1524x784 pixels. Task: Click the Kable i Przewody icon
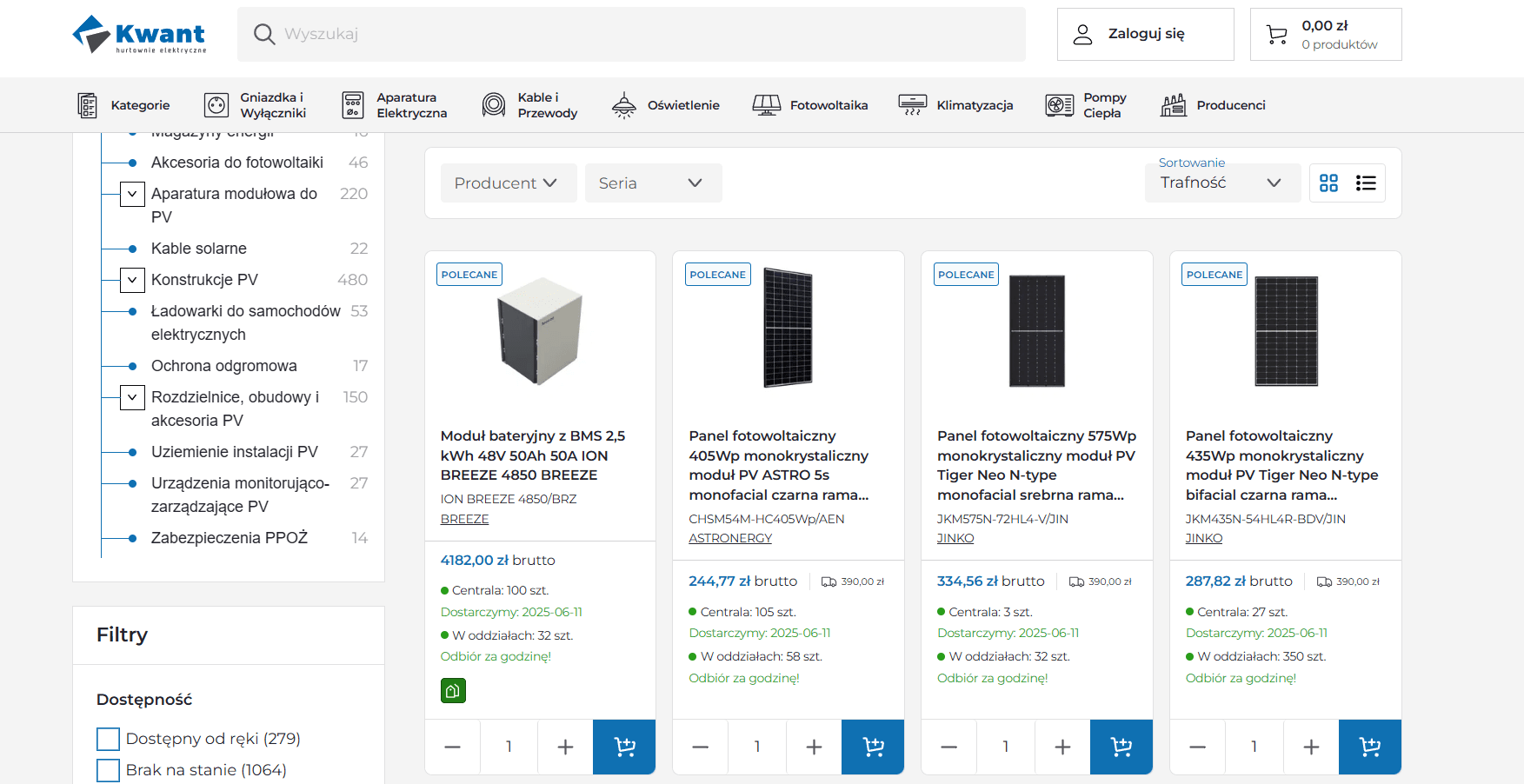494,105
